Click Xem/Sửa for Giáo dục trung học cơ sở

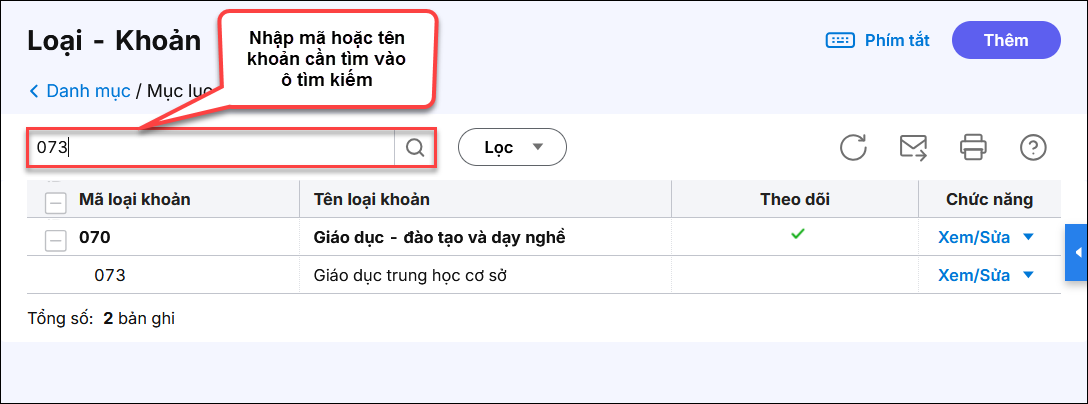(x=974, y=276)
